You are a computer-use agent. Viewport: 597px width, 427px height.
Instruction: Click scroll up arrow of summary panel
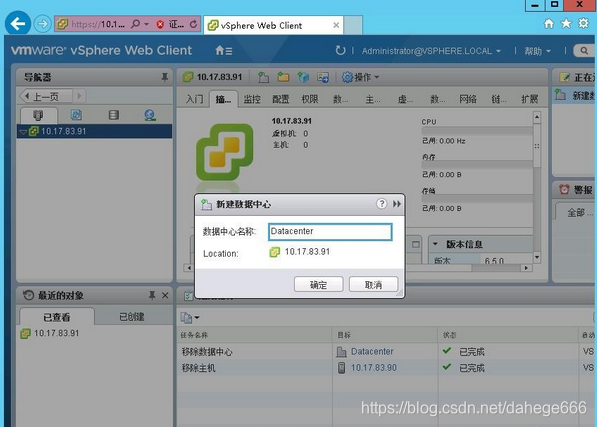[537, 117]
